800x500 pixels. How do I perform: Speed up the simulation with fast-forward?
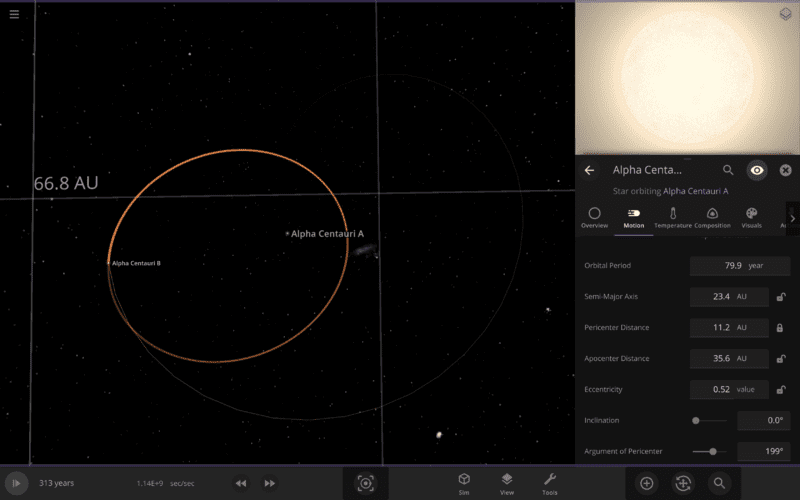(269, 483)
